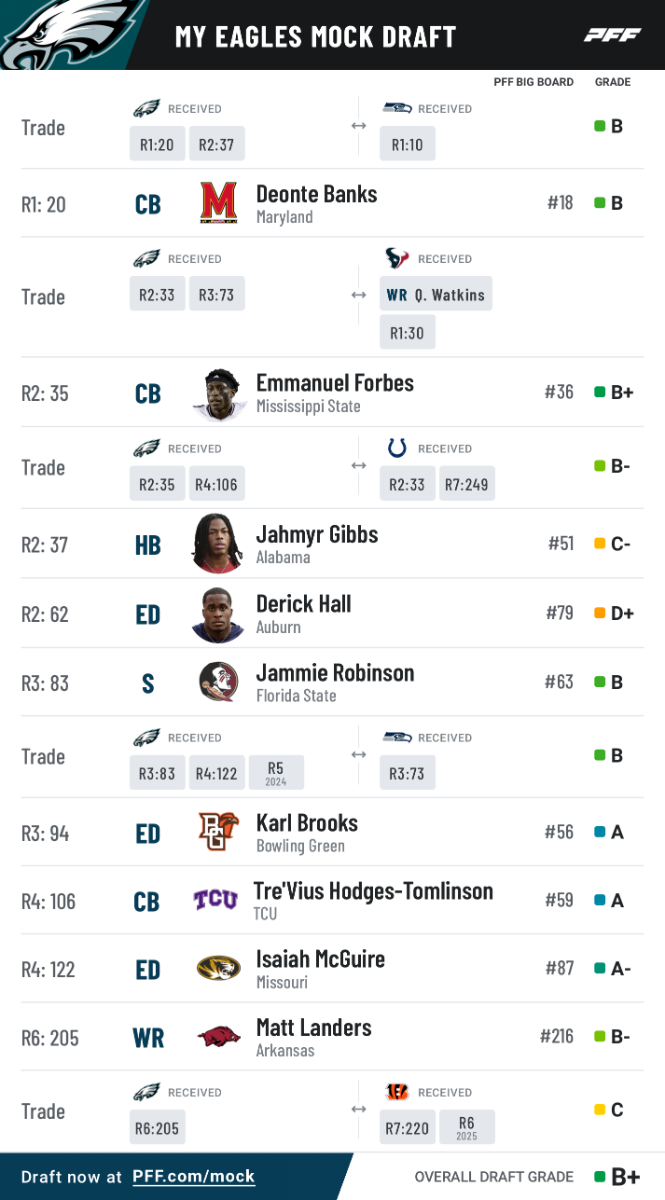The height and width of the screenshot is (1200, 665).
Task: Click the Bengals logo in the last trade
Action: (397, 1092)
